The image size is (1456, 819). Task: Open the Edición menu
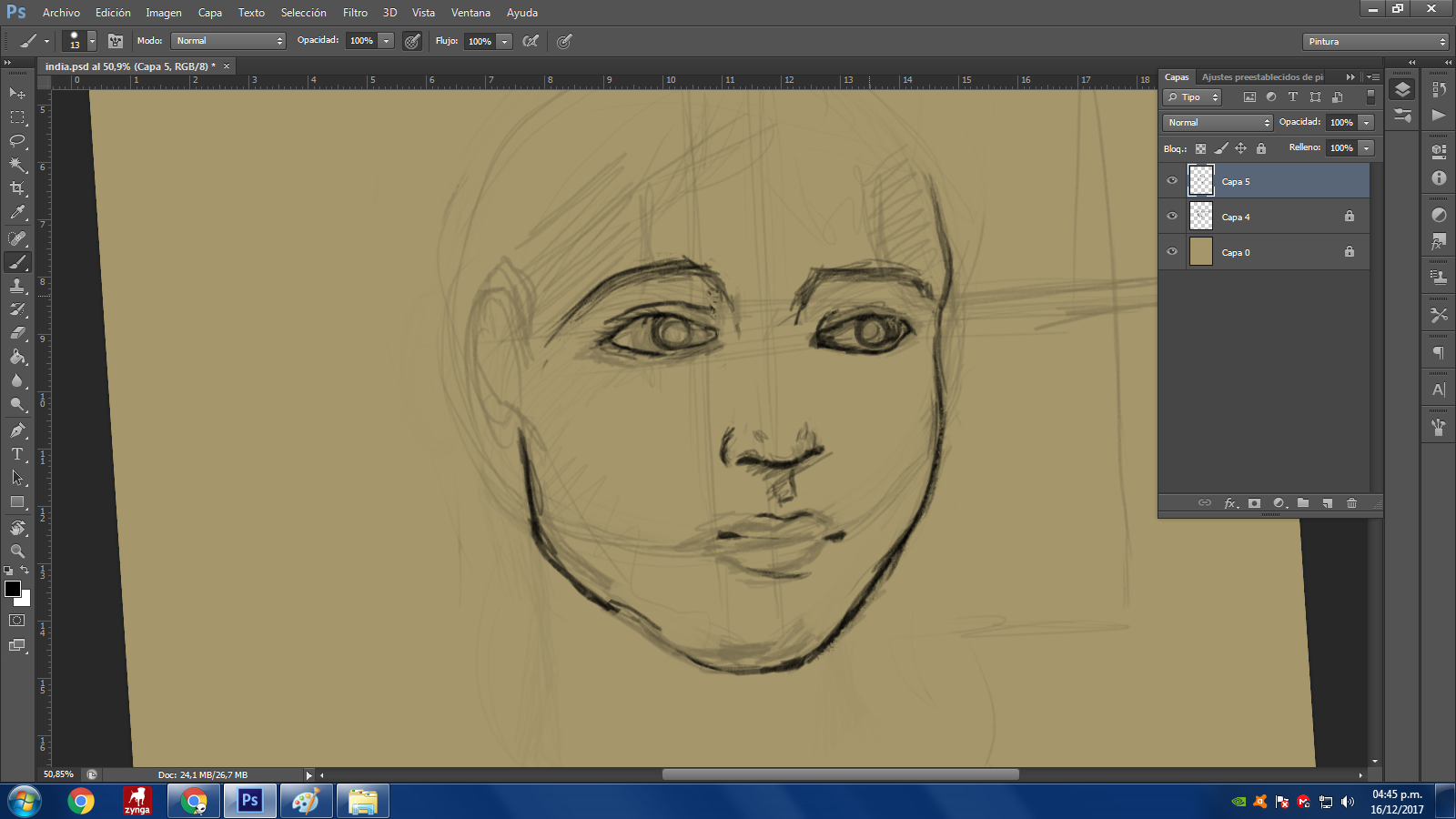pyautogui.click(x=113, y=13)
